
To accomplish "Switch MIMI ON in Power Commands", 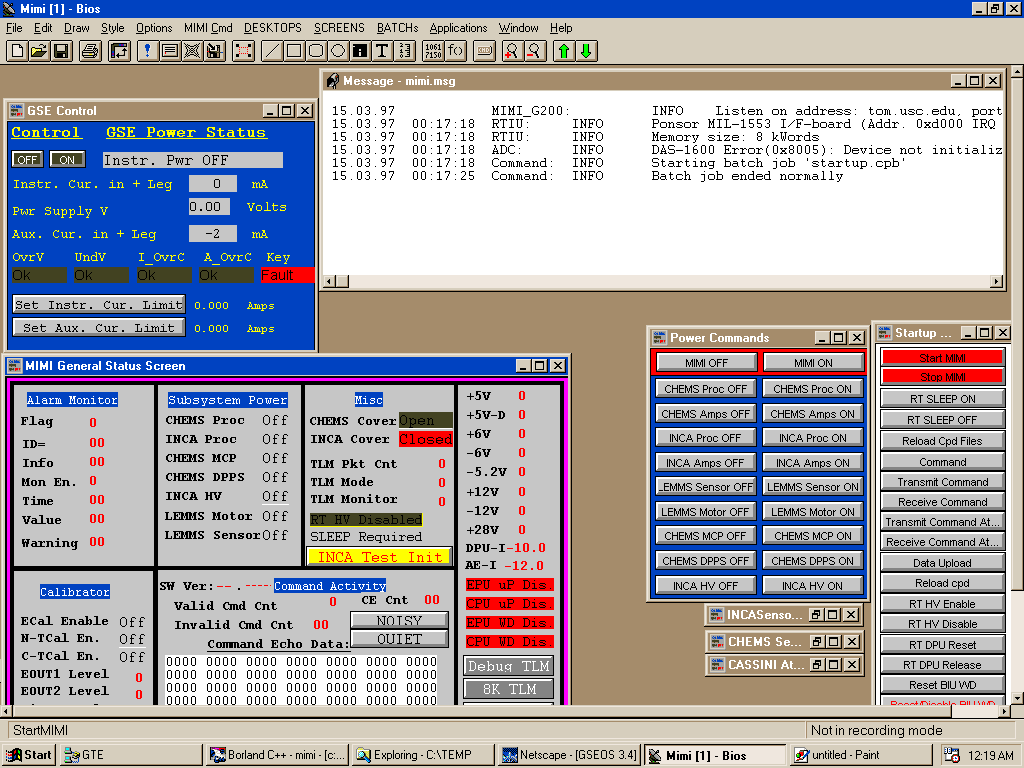I will pyautogui.click(x=812, y=363).
